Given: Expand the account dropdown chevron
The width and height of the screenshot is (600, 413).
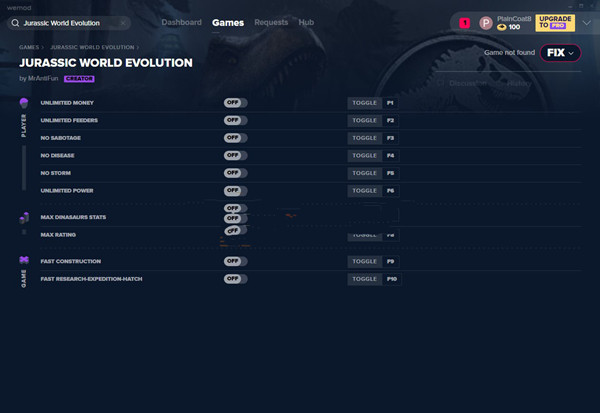Looking at the screenshot, I should [x=587, y=23].
